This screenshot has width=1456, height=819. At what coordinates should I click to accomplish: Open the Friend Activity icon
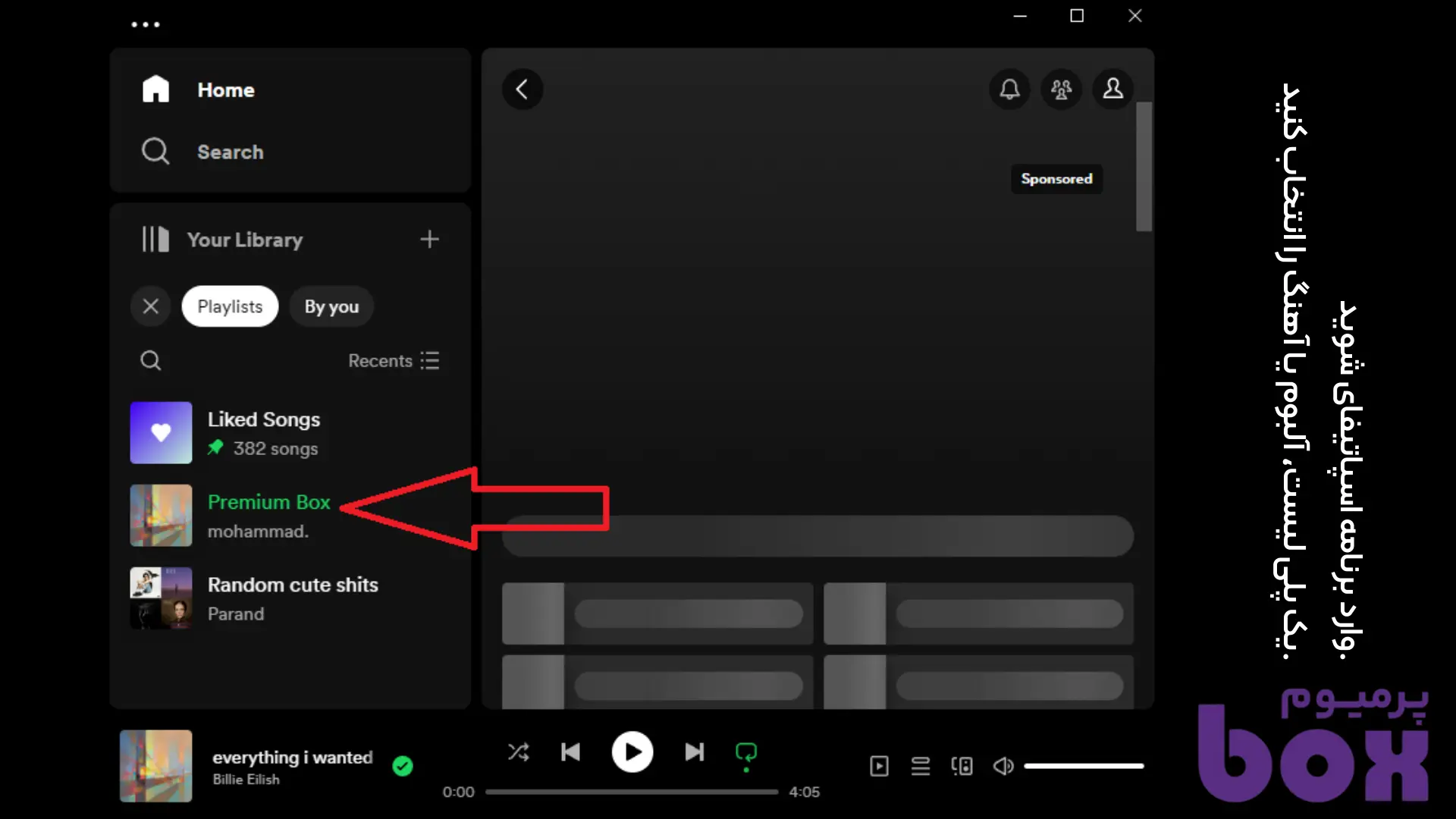[1061, 89]
